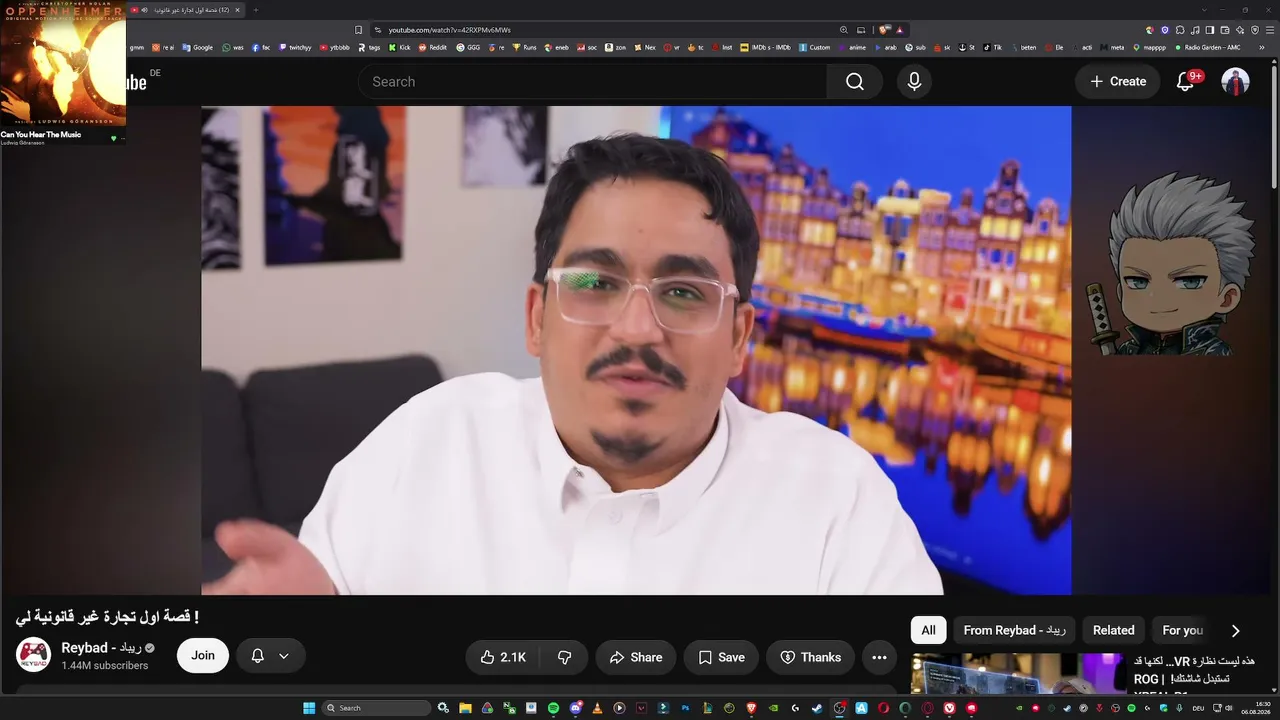The height and width of the screenshot is (720, 1280).
Task: Click the bookmark page icon in address bar
Action: pos(359,30)
